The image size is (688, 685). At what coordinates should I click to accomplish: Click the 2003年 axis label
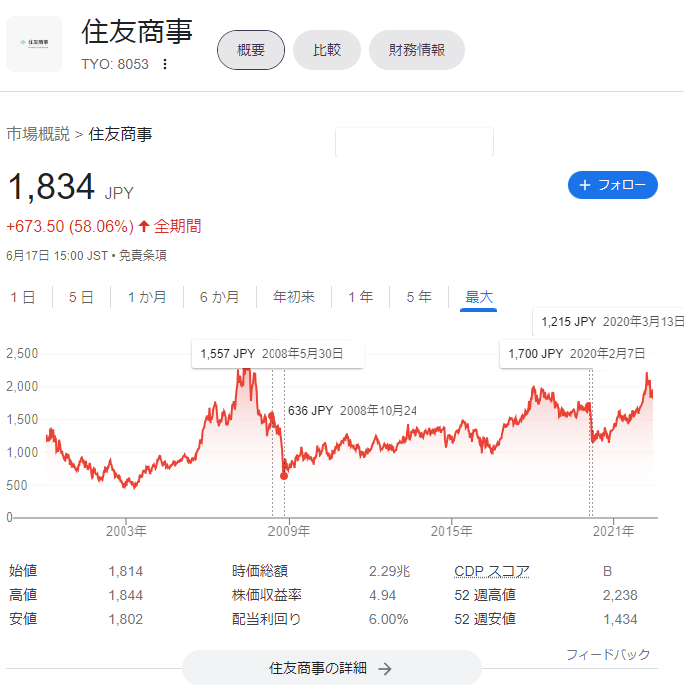point(126,531)
